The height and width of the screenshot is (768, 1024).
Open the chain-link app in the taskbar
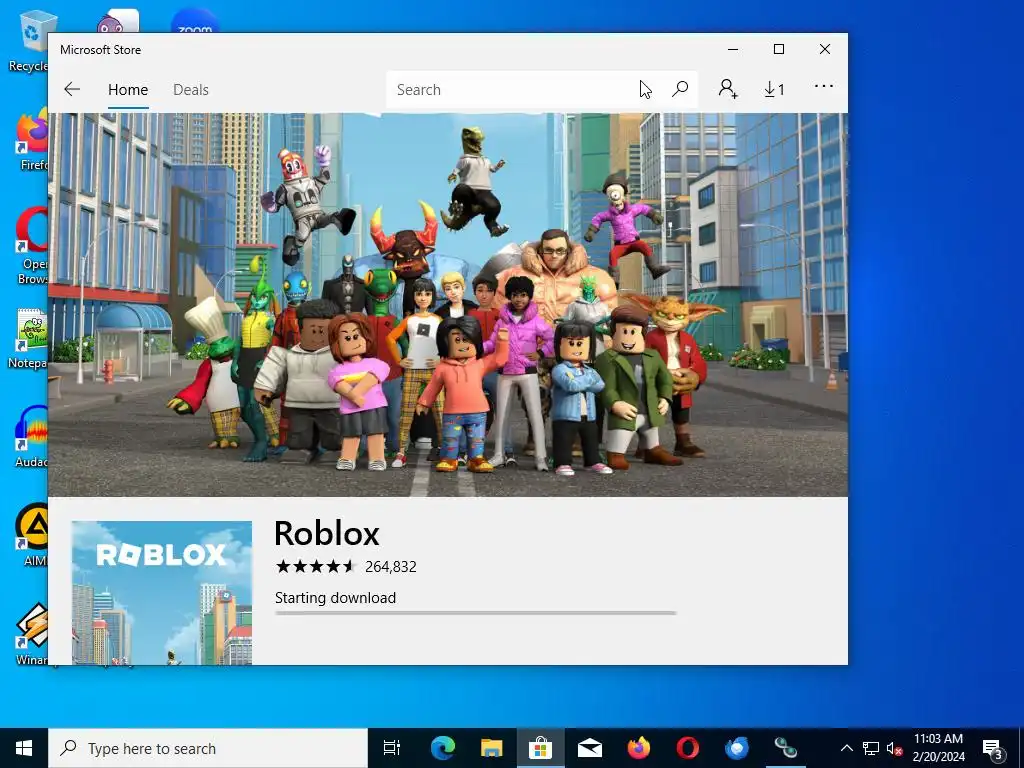(786, 748)
